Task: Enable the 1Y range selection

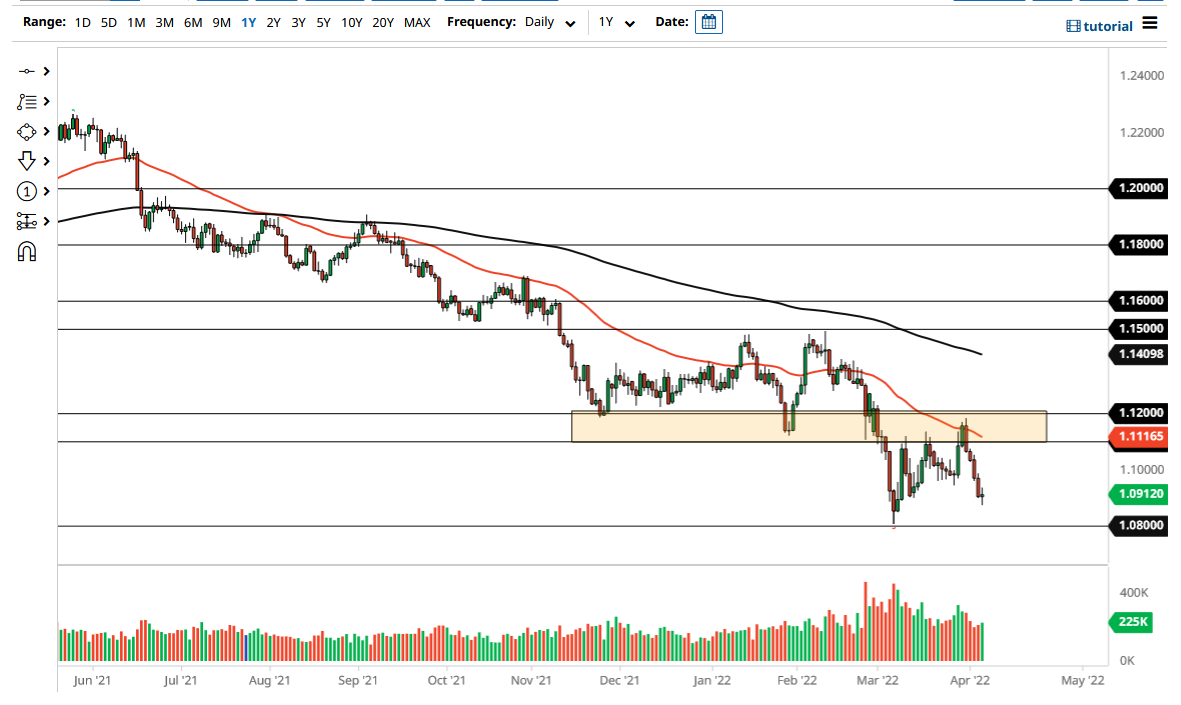Action: tap(248, 21)
